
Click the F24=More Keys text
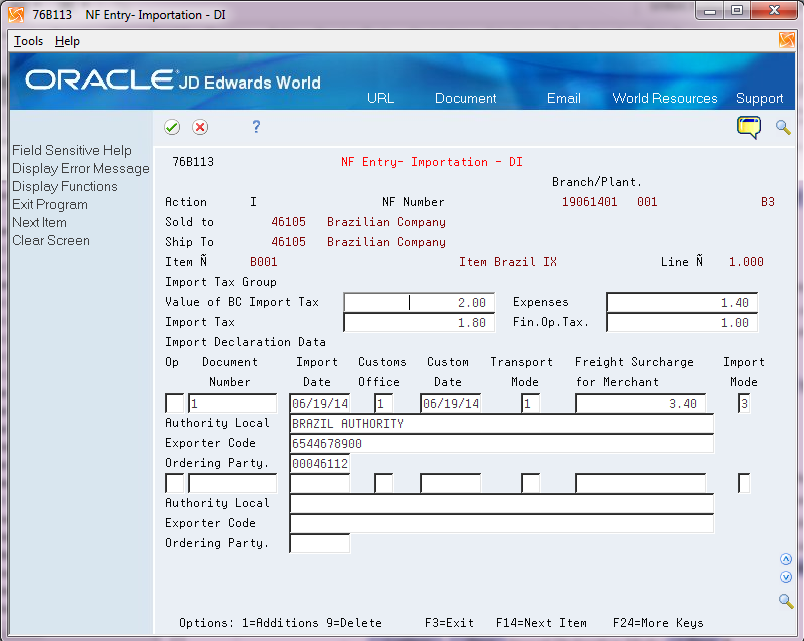pos(658,623)
